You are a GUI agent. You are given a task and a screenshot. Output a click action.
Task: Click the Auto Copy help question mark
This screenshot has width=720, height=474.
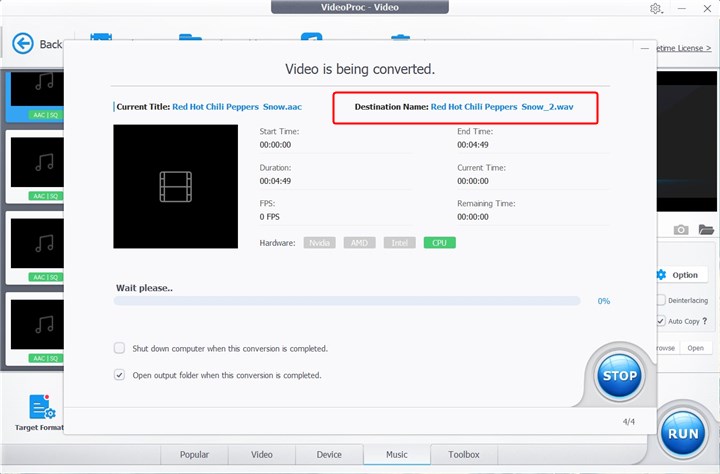(704, 321)
